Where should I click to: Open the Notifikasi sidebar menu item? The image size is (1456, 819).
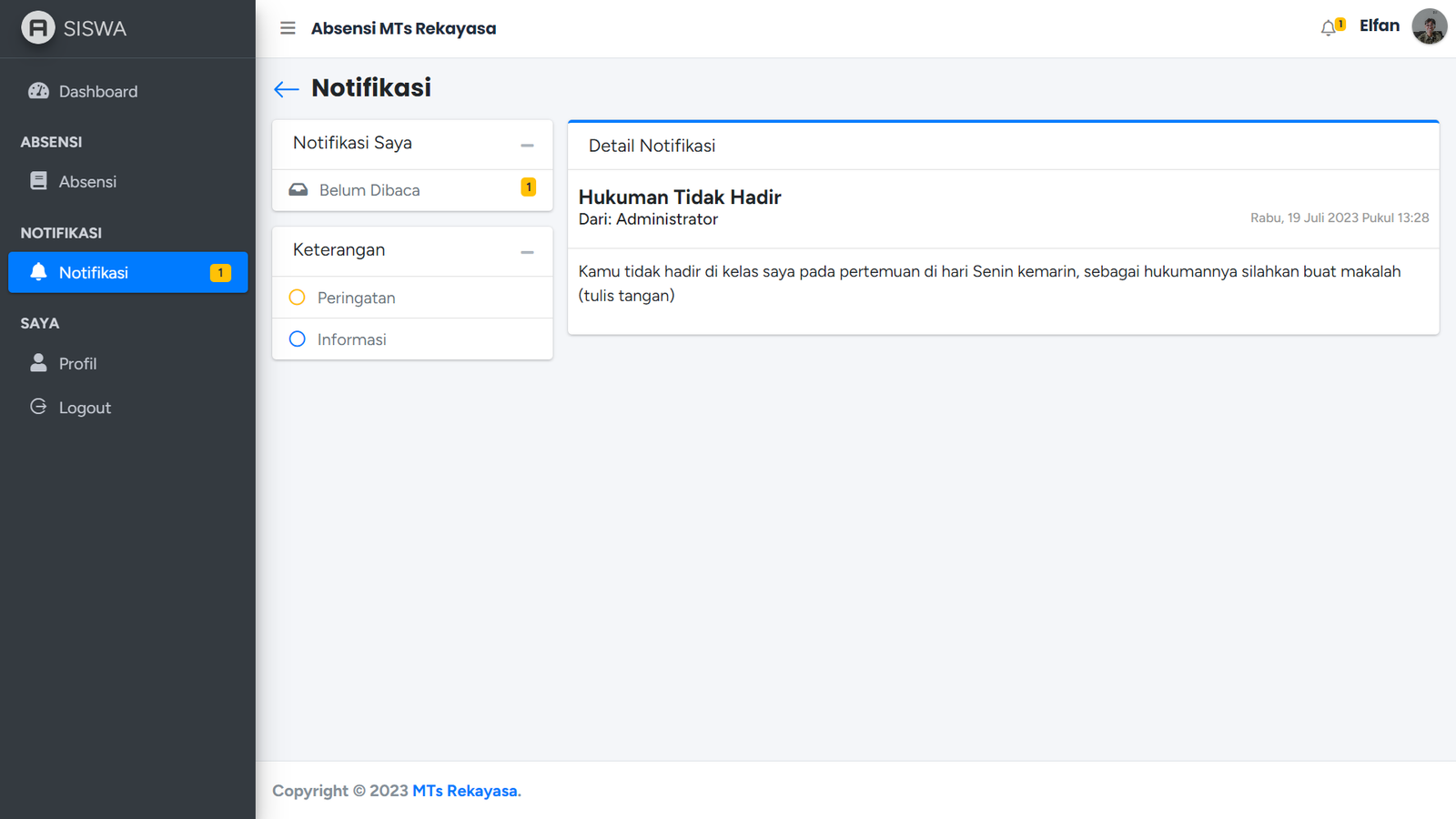[x=127, y=273]
